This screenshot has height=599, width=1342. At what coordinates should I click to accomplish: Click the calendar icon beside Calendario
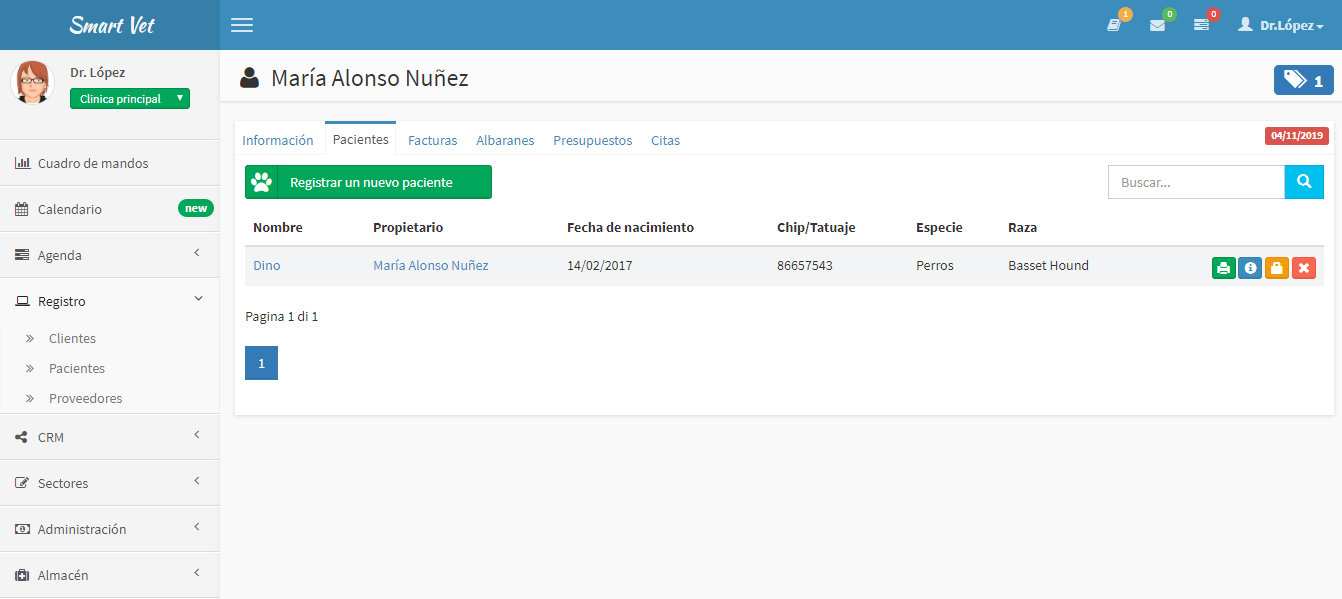(22, 209)
